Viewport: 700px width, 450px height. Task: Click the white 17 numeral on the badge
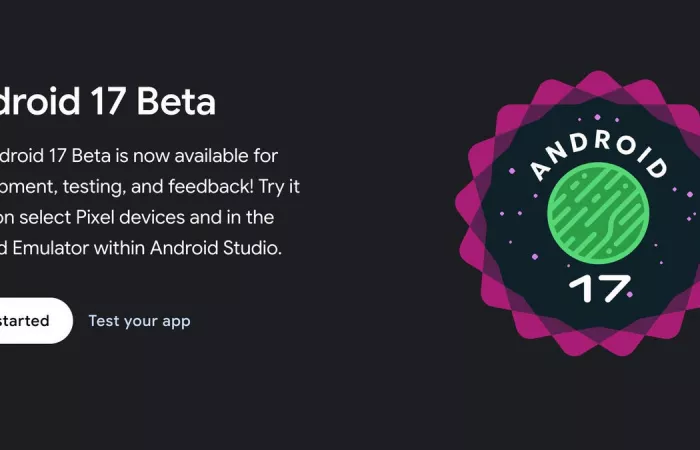click(600, 288)
